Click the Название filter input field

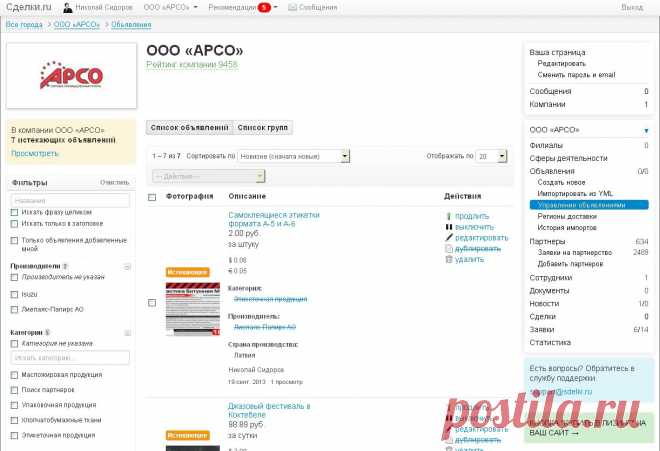(70, 201)
